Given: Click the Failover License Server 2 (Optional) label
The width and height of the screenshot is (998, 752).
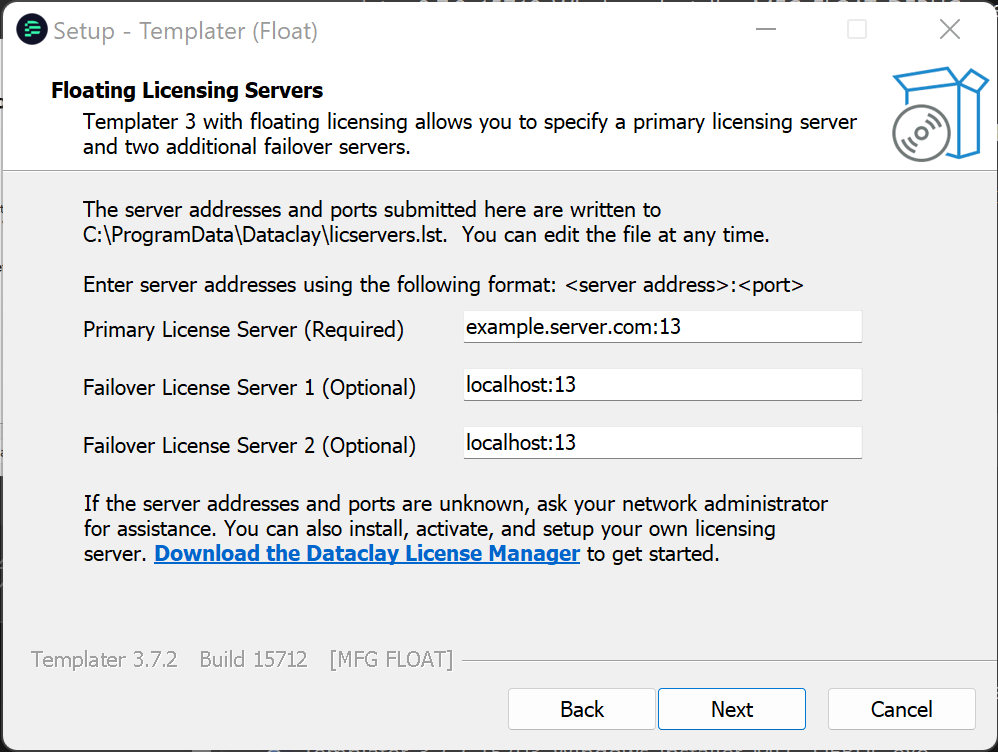Looking at the screenshot, I should pos(250,446).
